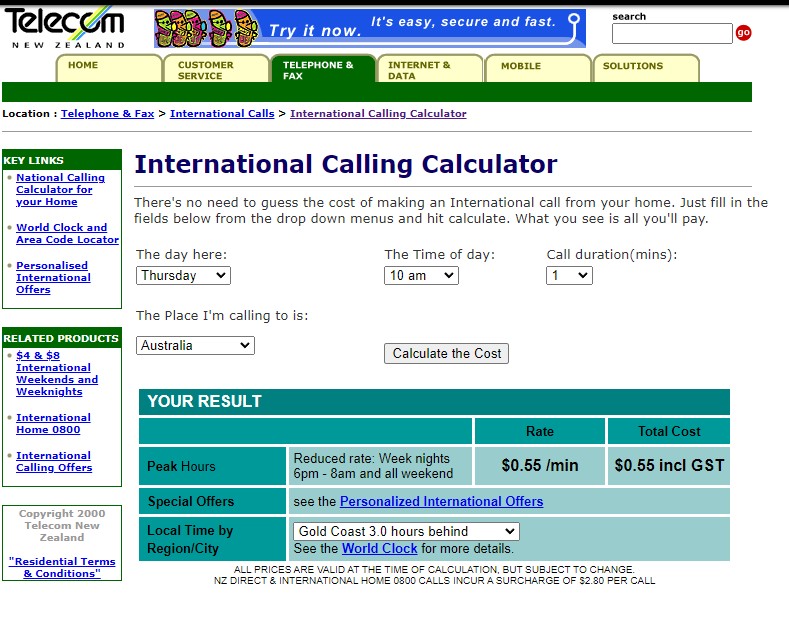Screen dimensions: 789x622
Task: Open the Home tab
Action: point(108,67)
